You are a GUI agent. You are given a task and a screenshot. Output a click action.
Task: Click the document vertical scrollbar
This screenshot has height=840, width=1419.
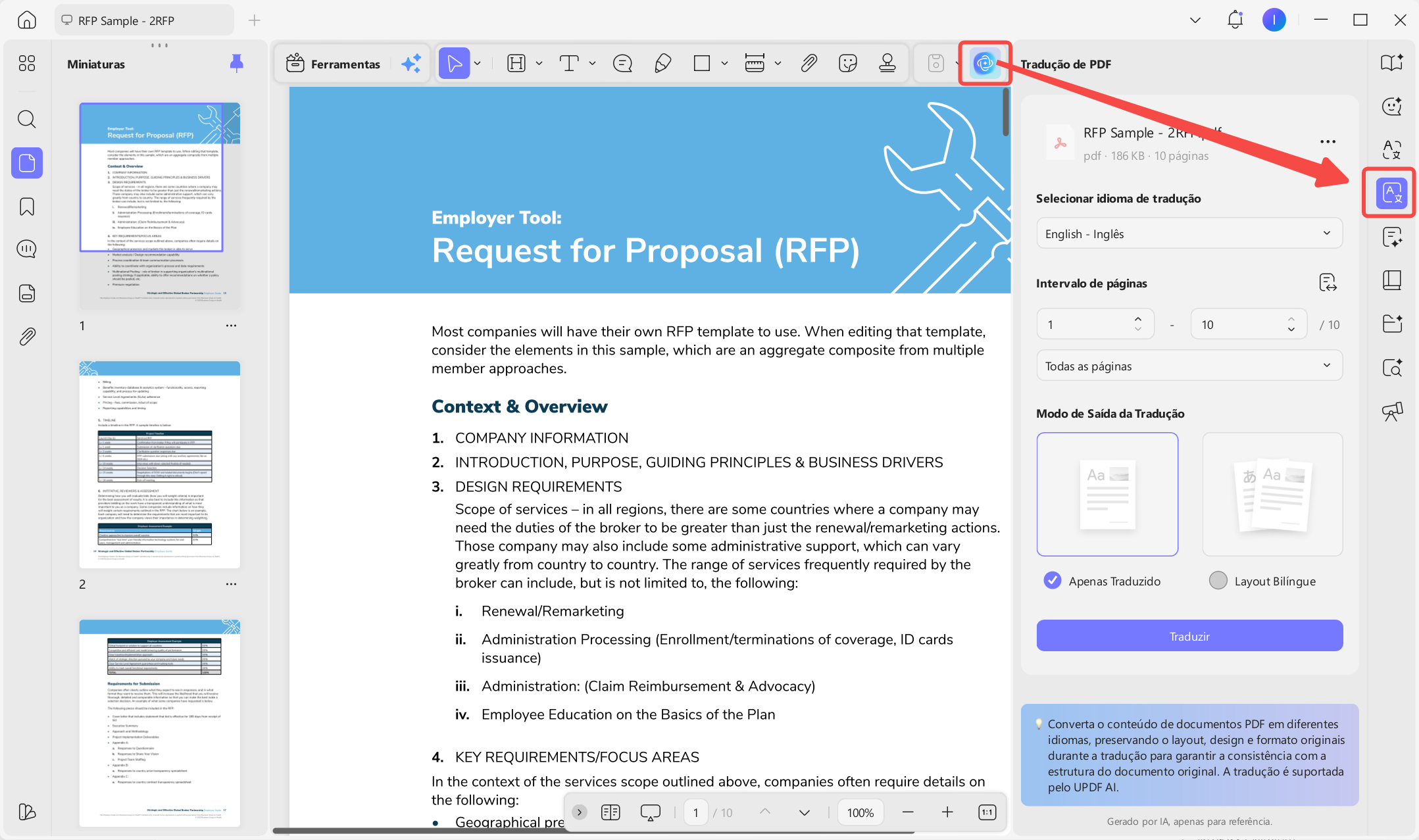tap(1006, 112)
